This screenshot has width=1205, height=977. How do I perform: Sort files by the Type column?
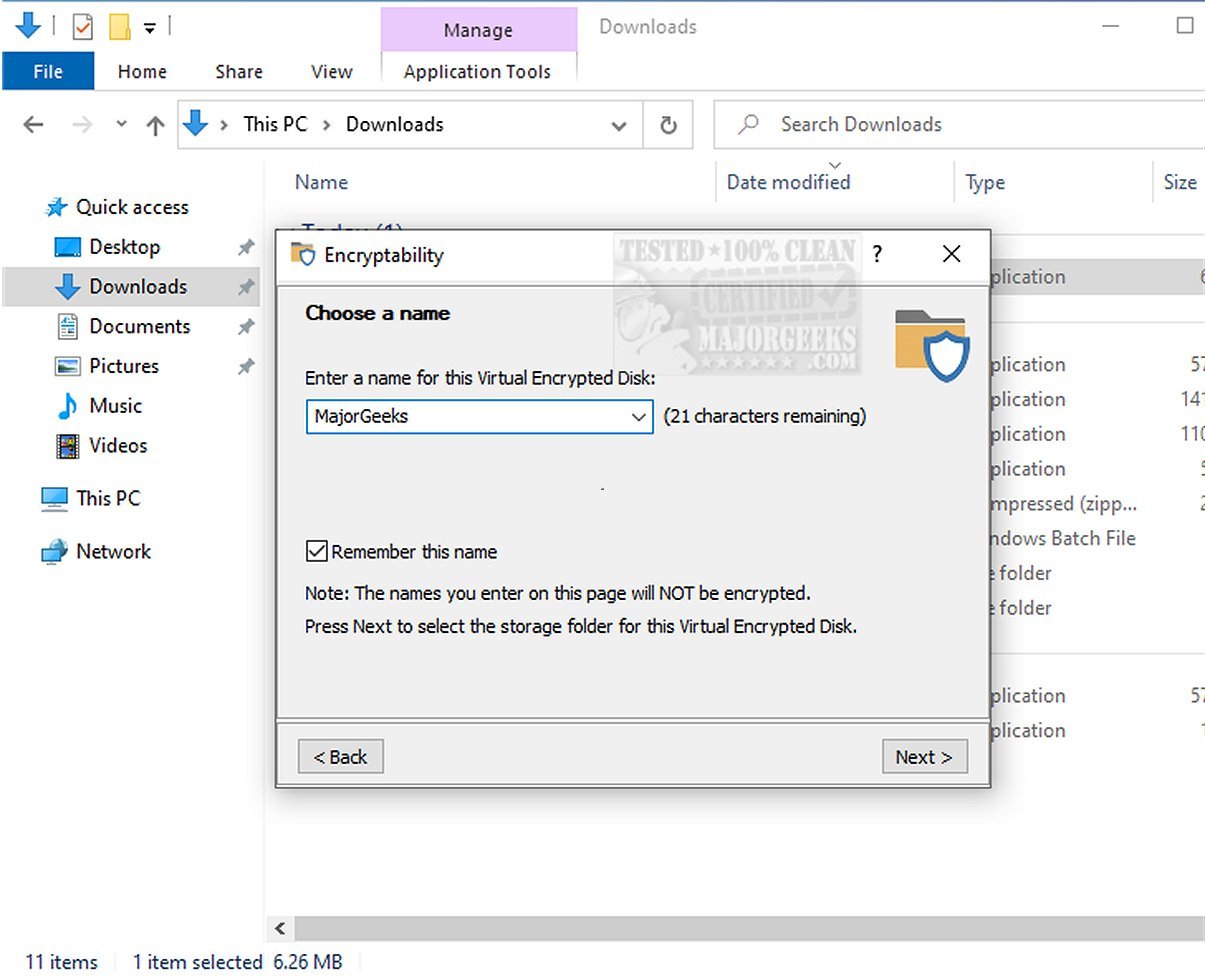(985, 182)
